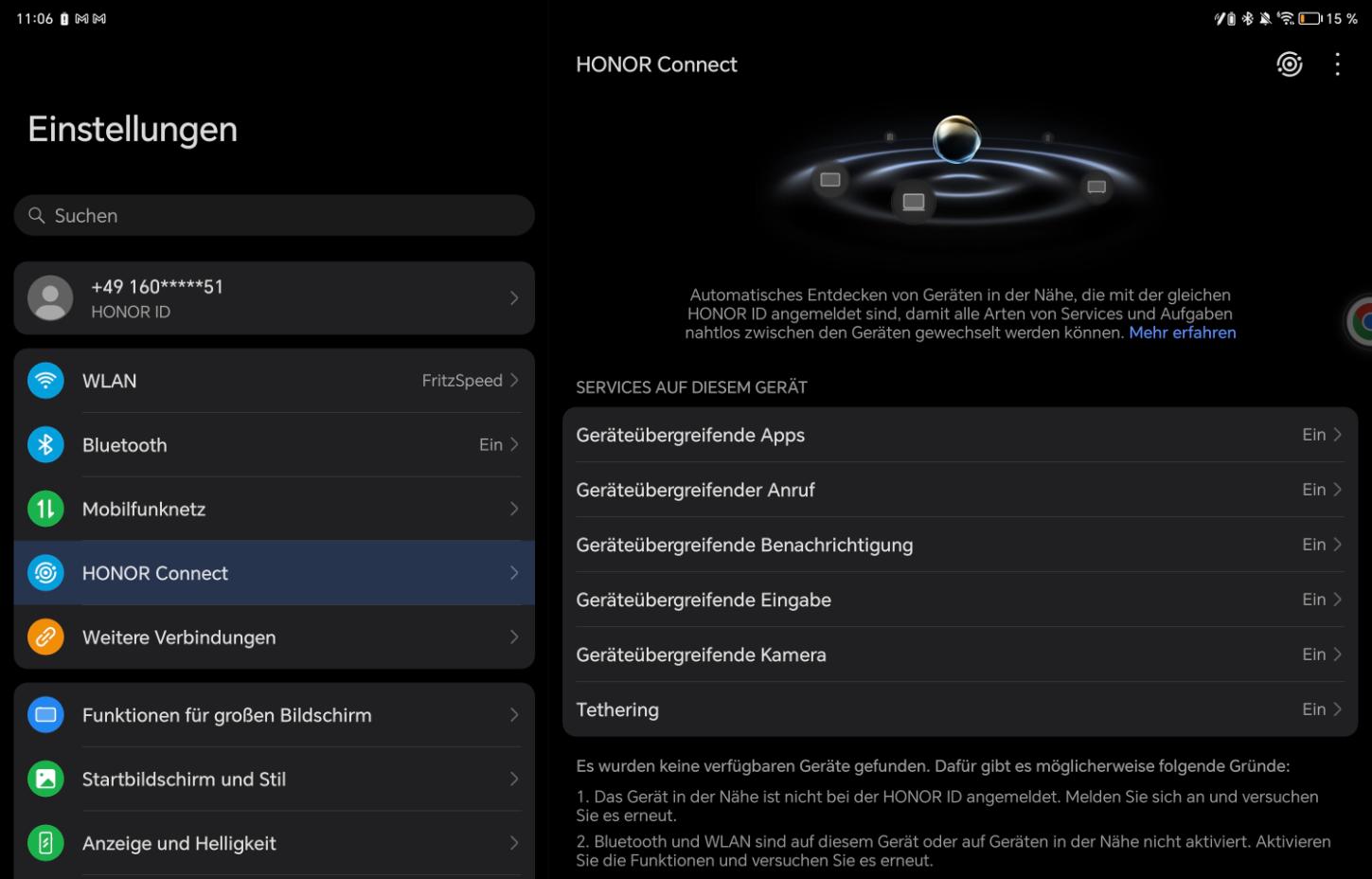Expand the WLAN FritzSpeed chevron
This screenshot has height=879, width=1372.
514,381
